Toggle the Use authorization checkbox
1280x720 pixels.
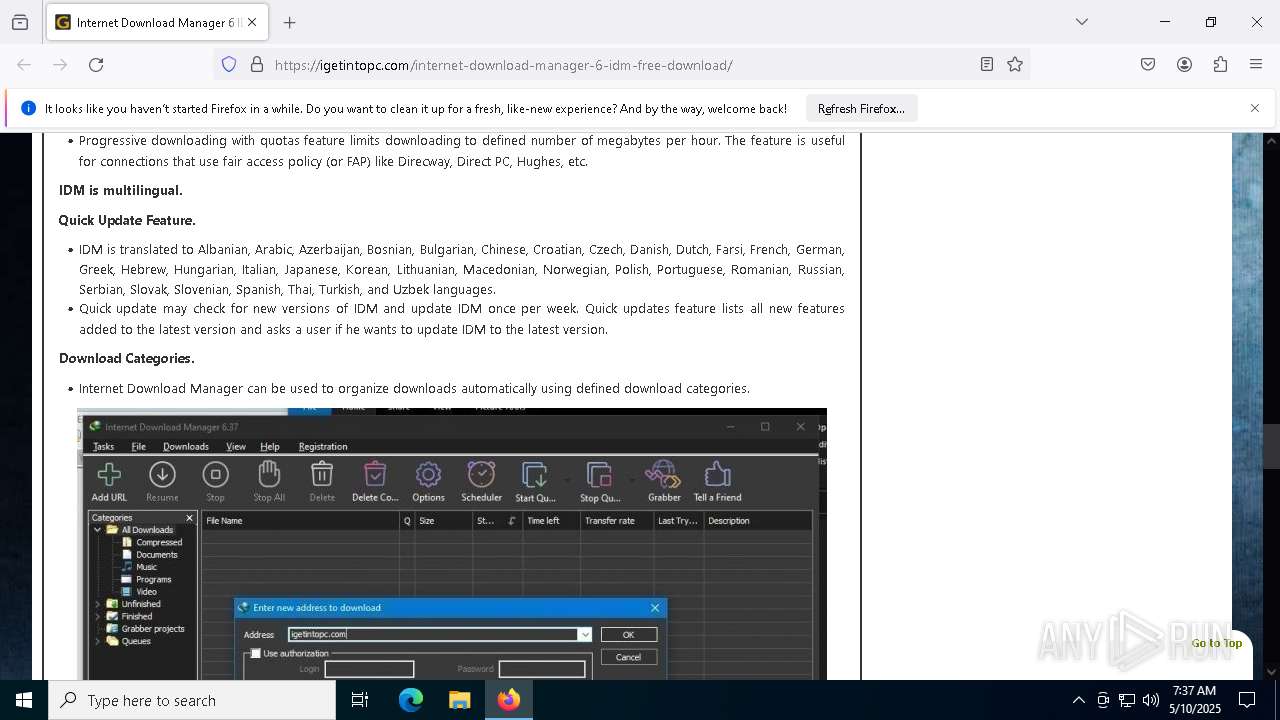coord(256,653)
